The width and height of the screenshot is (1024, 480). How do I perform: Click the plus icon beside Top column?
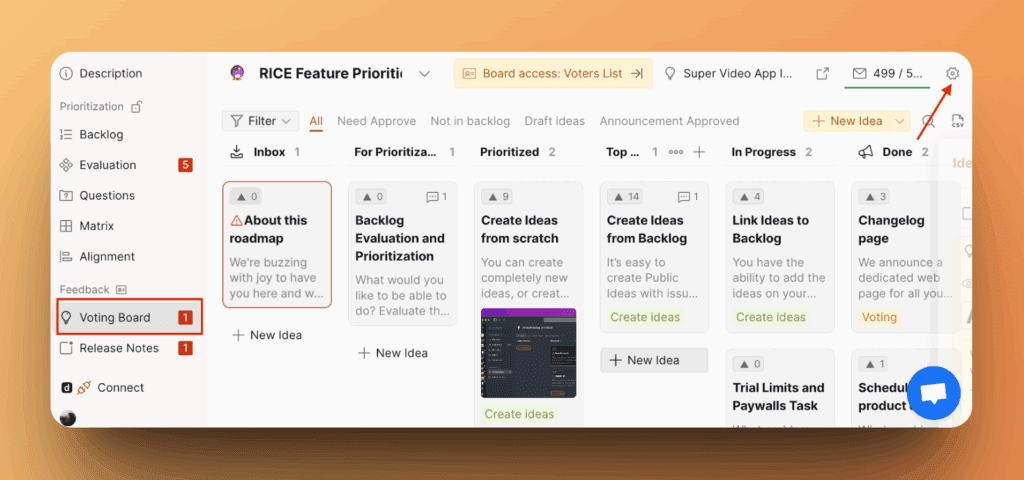click(x=699, y=152)
